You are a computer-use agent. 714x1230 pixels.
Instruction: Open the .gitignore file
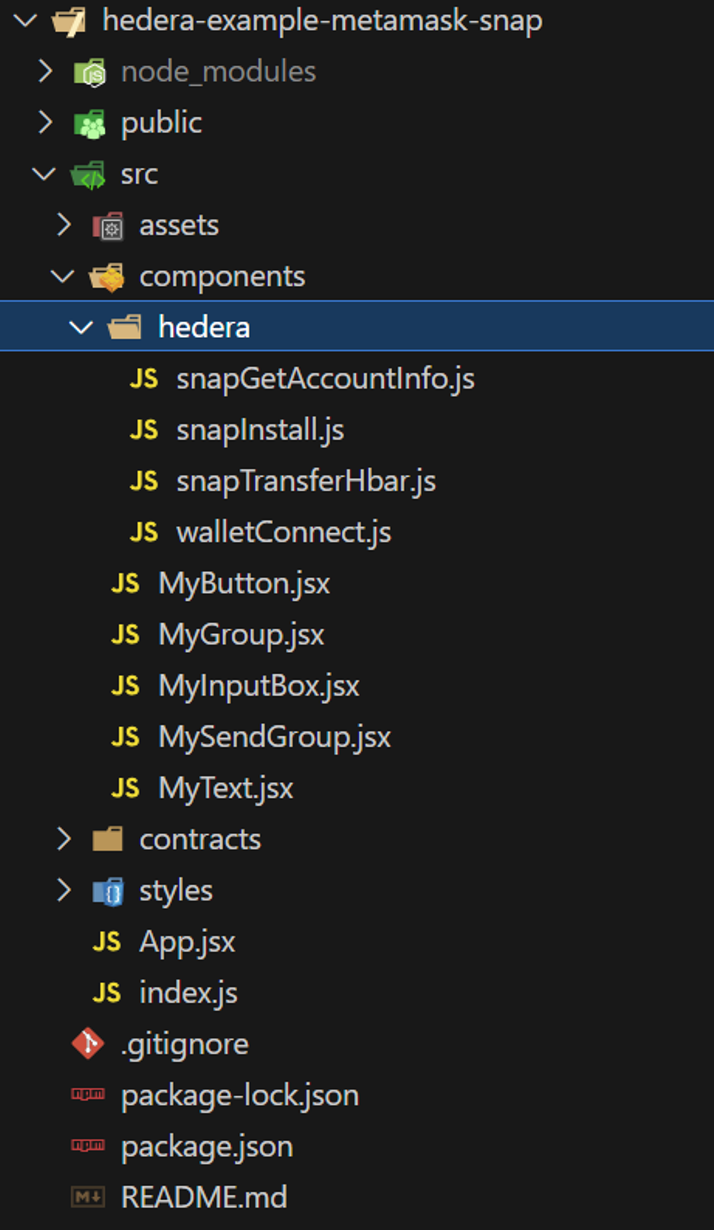tap(184, 1044)
